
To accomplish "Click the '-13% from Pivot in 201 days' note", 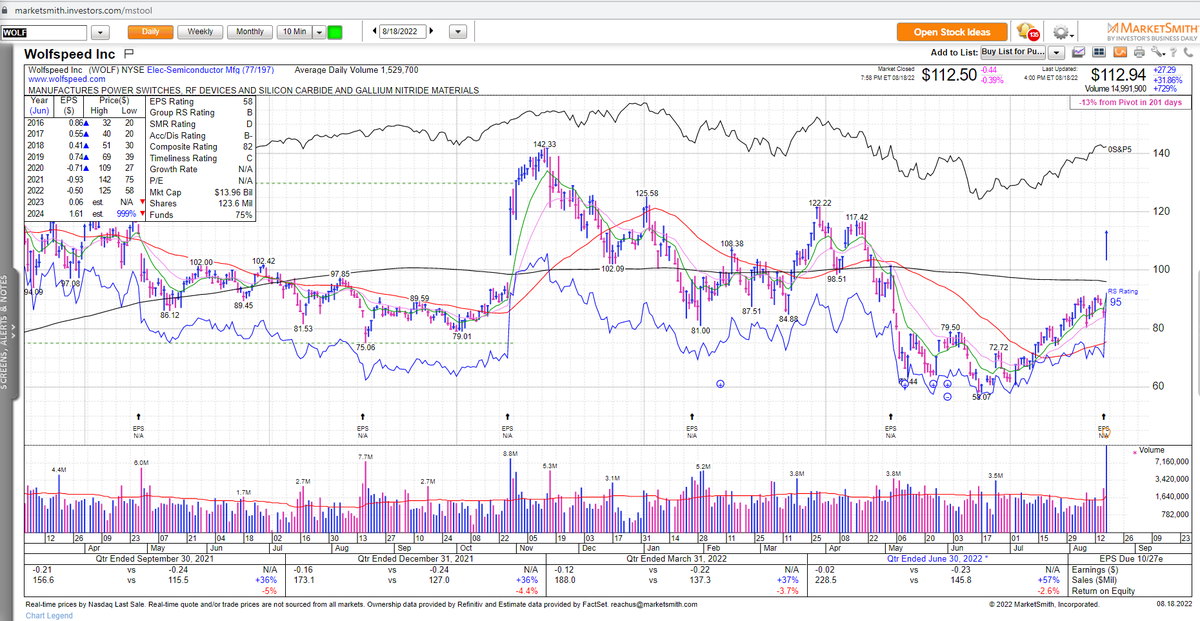I will tap(1132, 102).
